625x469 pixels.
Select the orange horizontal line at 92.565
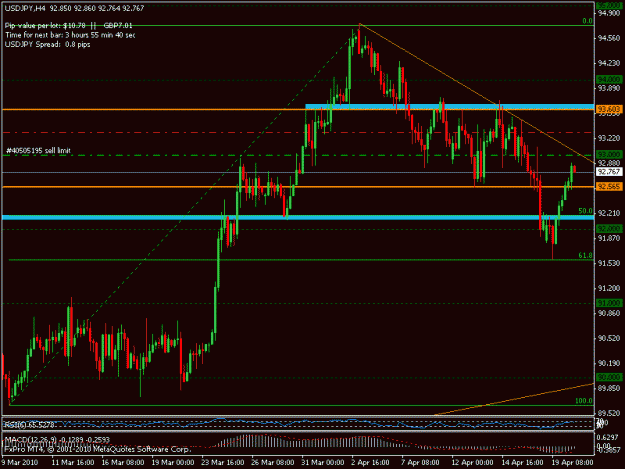pyautogui.click(x=297, y=186)
